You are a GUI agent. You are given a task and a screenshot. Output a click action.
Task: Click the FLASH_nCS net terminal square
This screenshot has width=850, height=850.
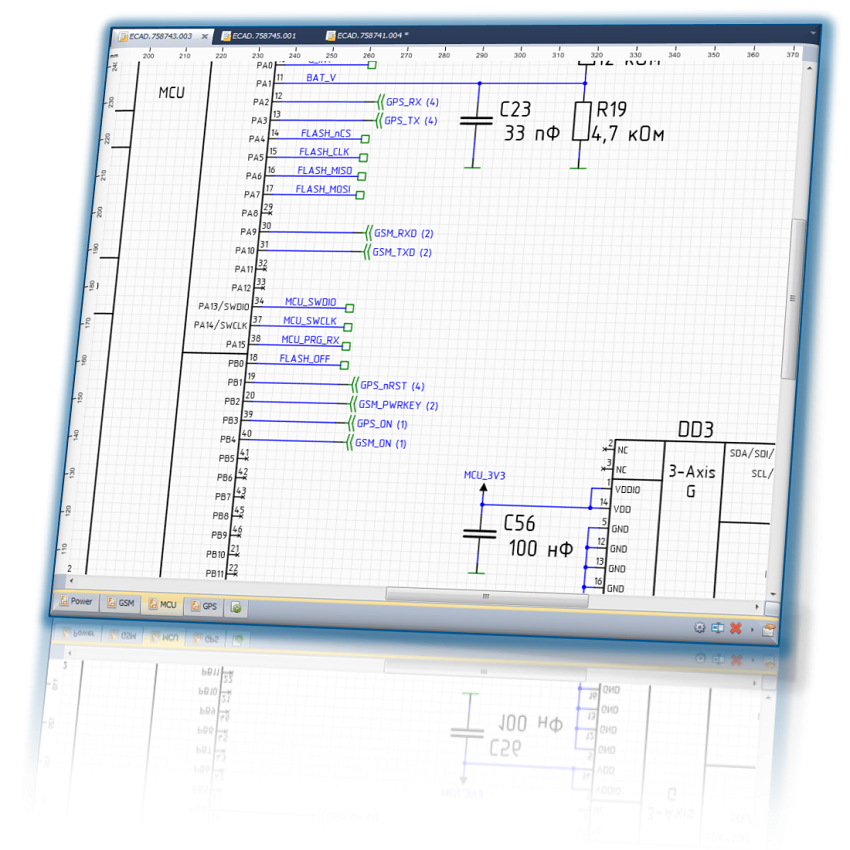(x=365, y=139)
